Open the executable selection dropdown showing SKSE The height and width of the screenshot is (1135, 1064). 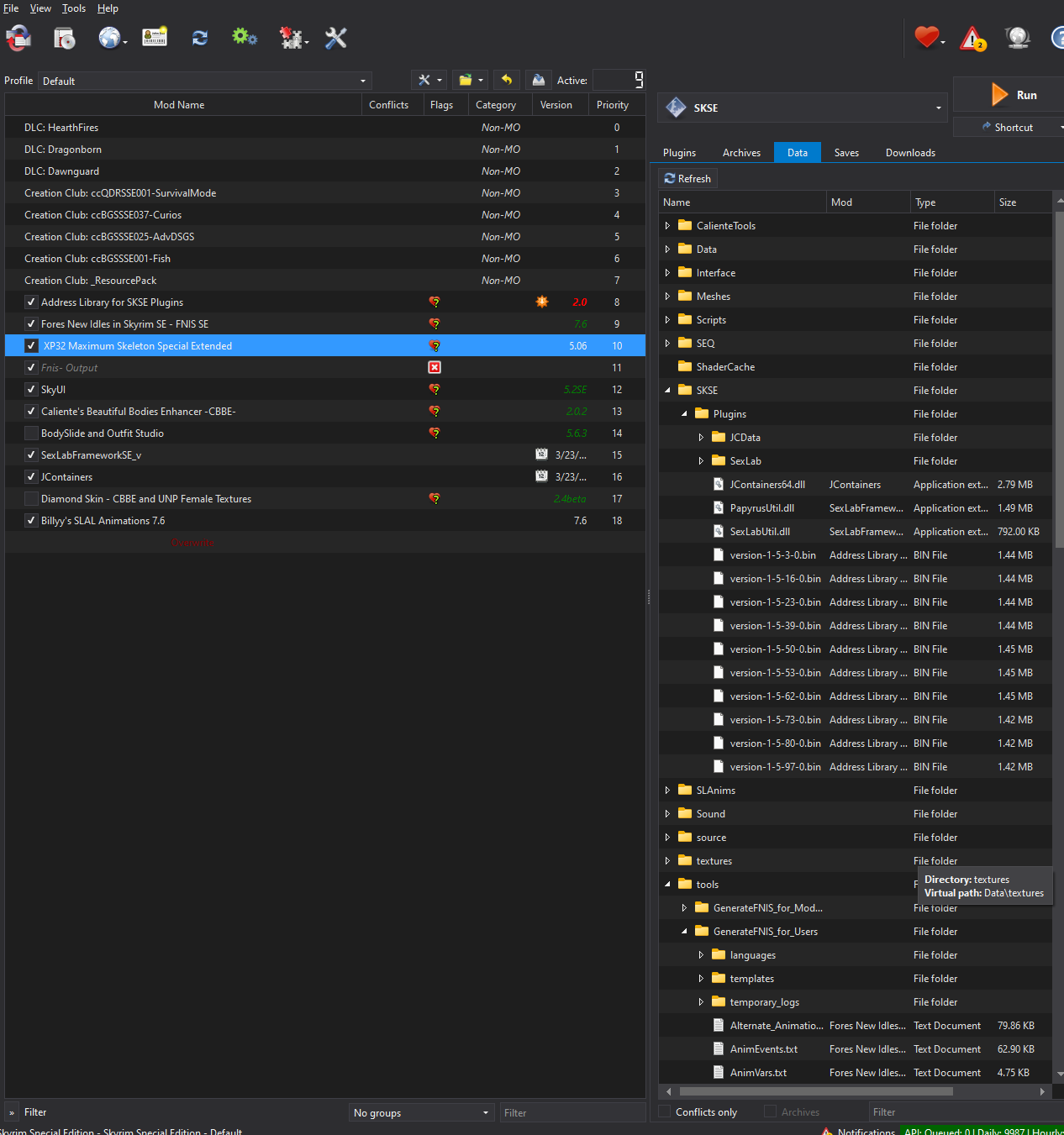(x=936, y=108)
